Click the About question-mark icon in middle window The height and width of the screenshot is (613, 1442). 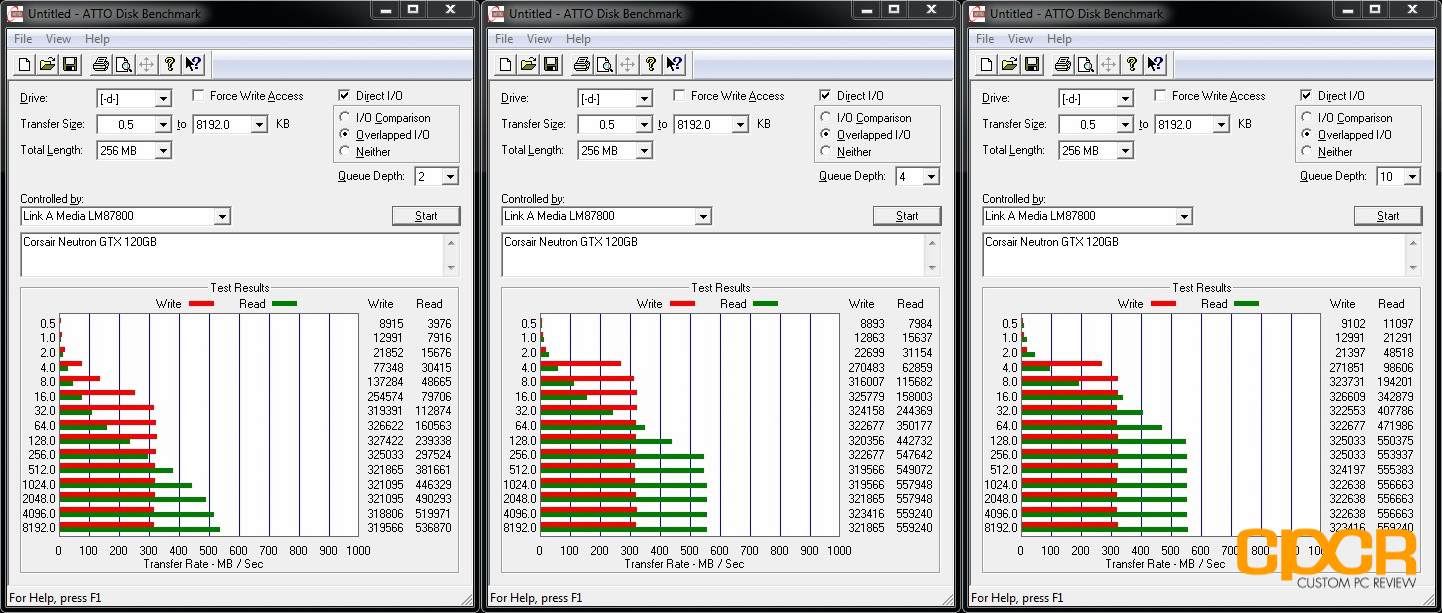tap(651, 65)
